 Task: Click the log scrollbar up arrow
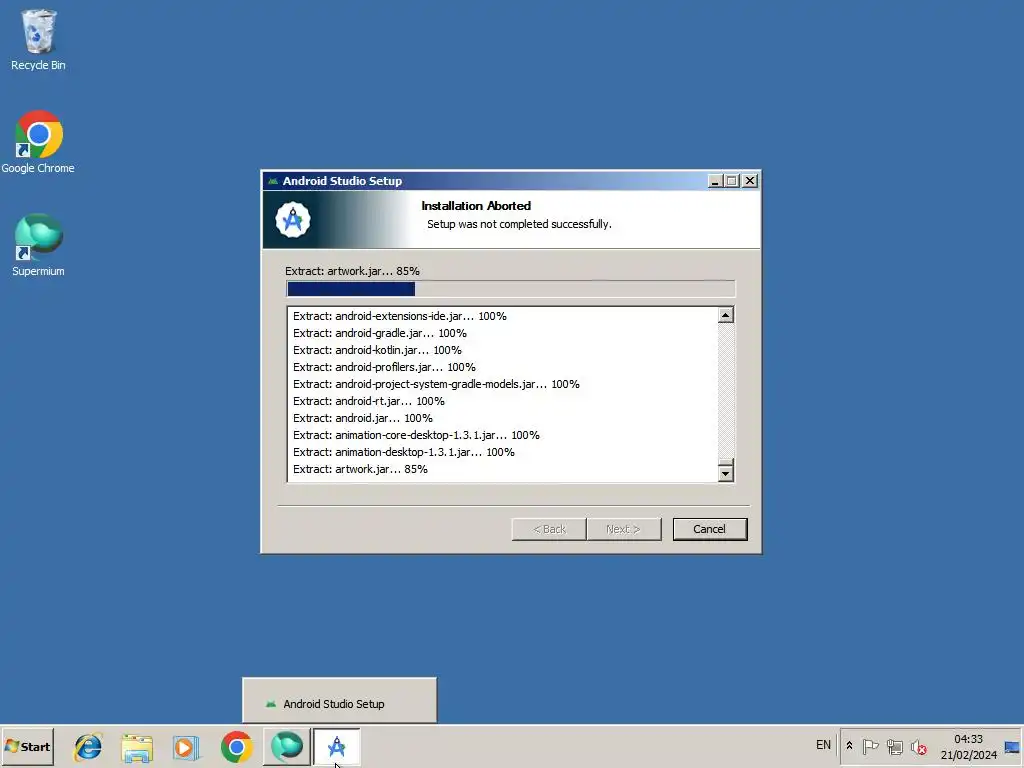point(726,315)
